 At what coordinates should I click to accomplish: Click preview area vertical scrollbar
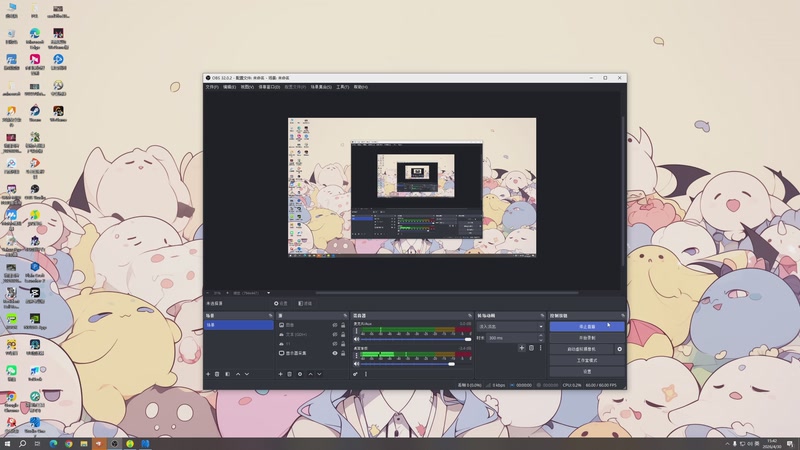(622, 191)
